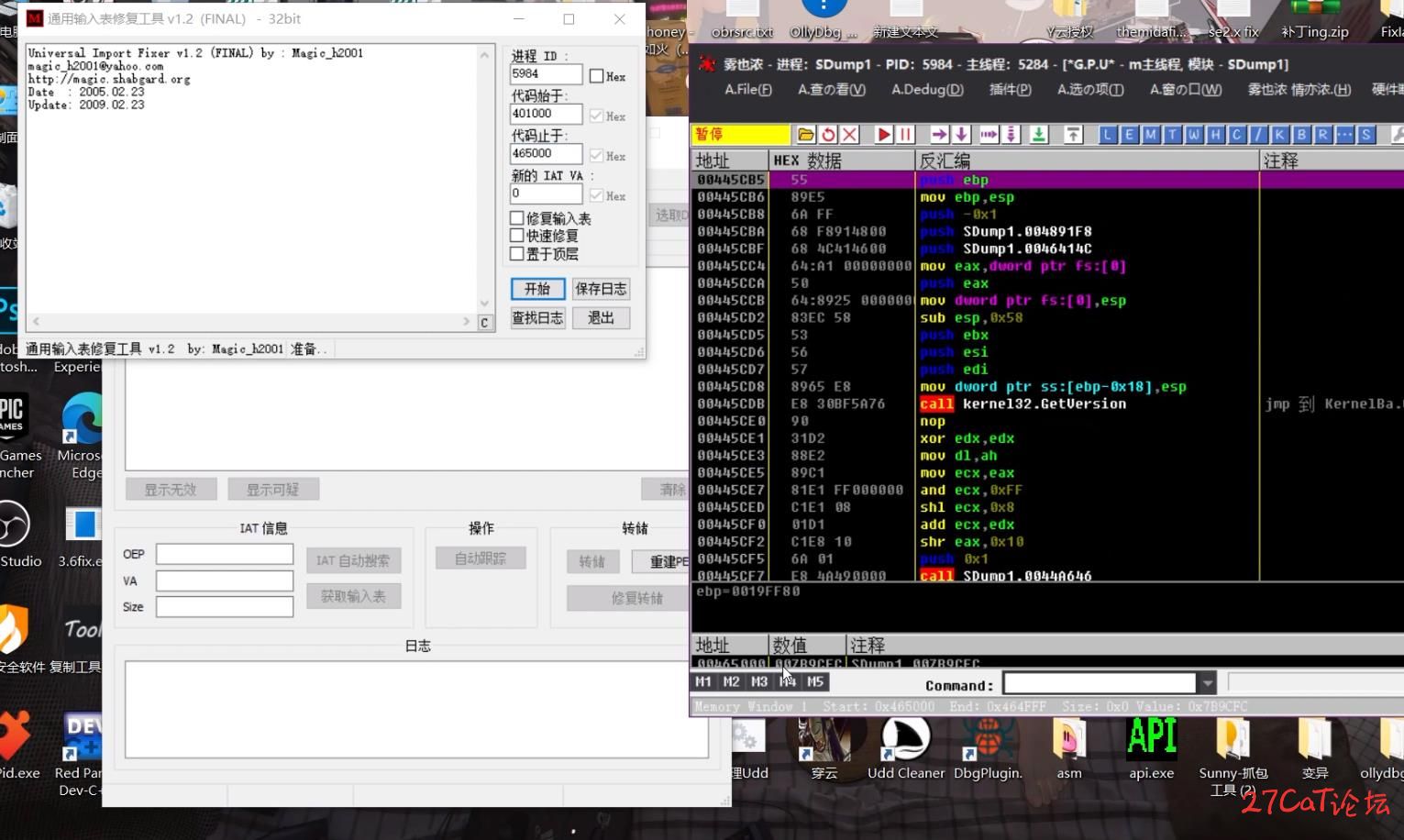The width and height of the screenshot is (1404, 840).
Task: Click the Pause icon in debugger toolbar
Action: (906, 135)
